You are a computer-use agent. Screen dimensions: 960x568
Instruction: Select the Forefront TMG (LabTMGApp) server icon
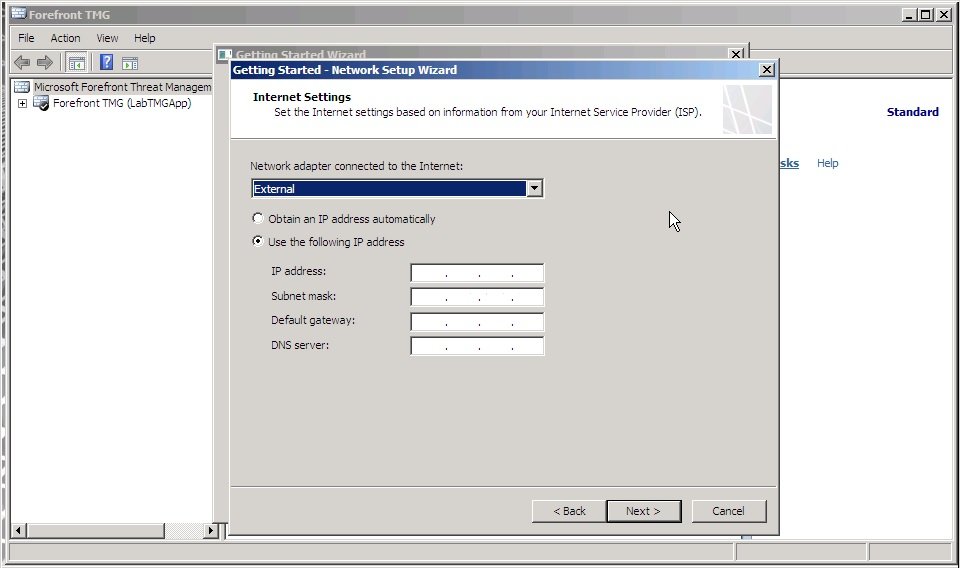(42, 103)
